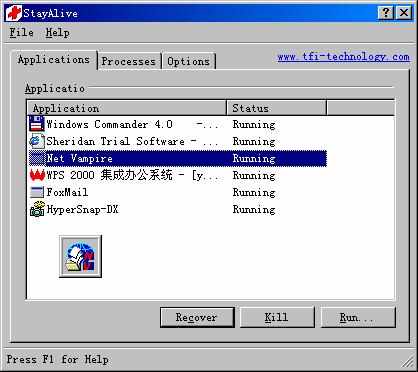This screenshot has width=418, height=372.
Task: Open the File menu
Action: (21, 32)
